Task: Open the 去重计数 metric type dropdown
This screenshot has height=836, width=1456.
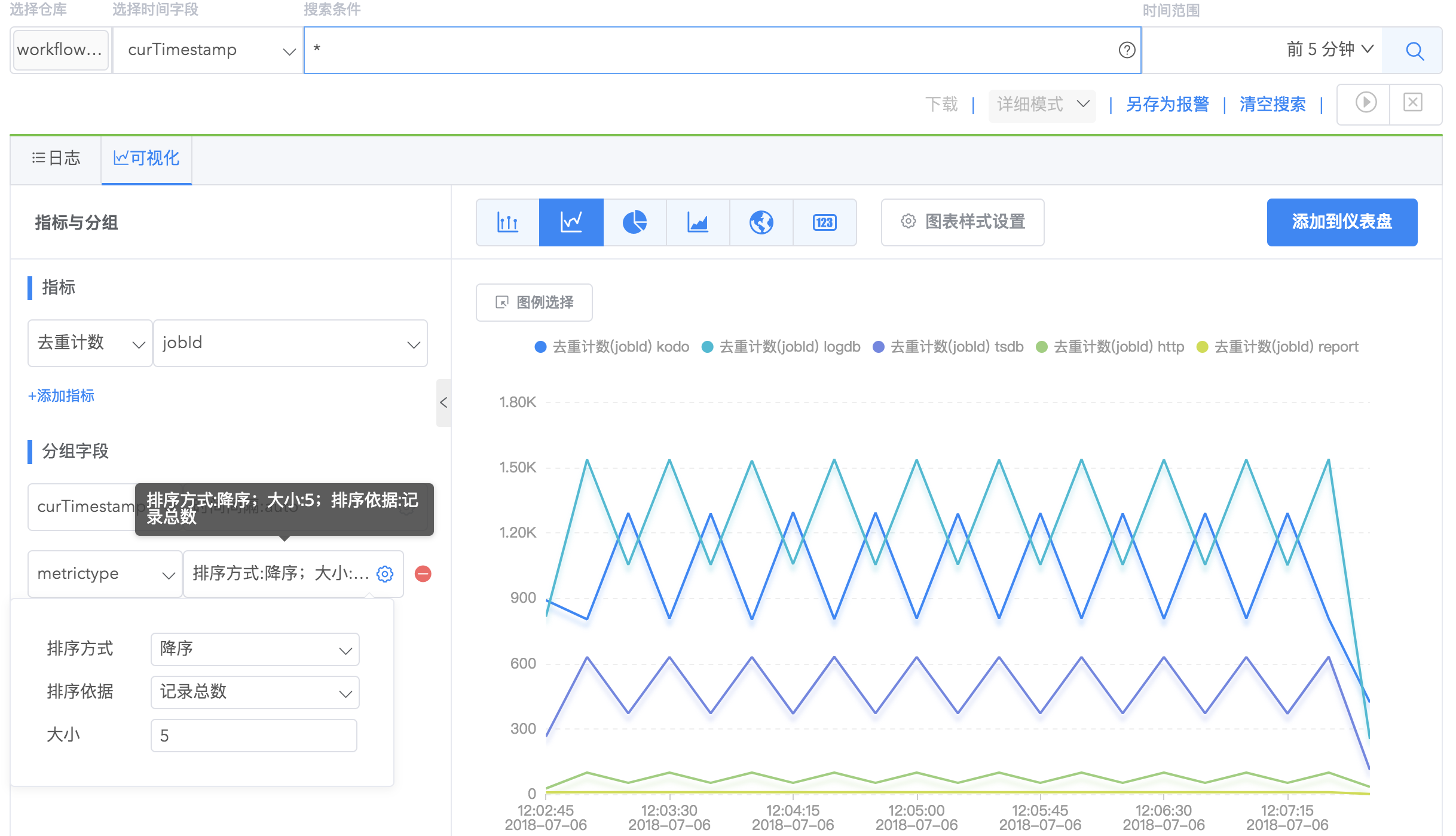Action: [90, 343]
